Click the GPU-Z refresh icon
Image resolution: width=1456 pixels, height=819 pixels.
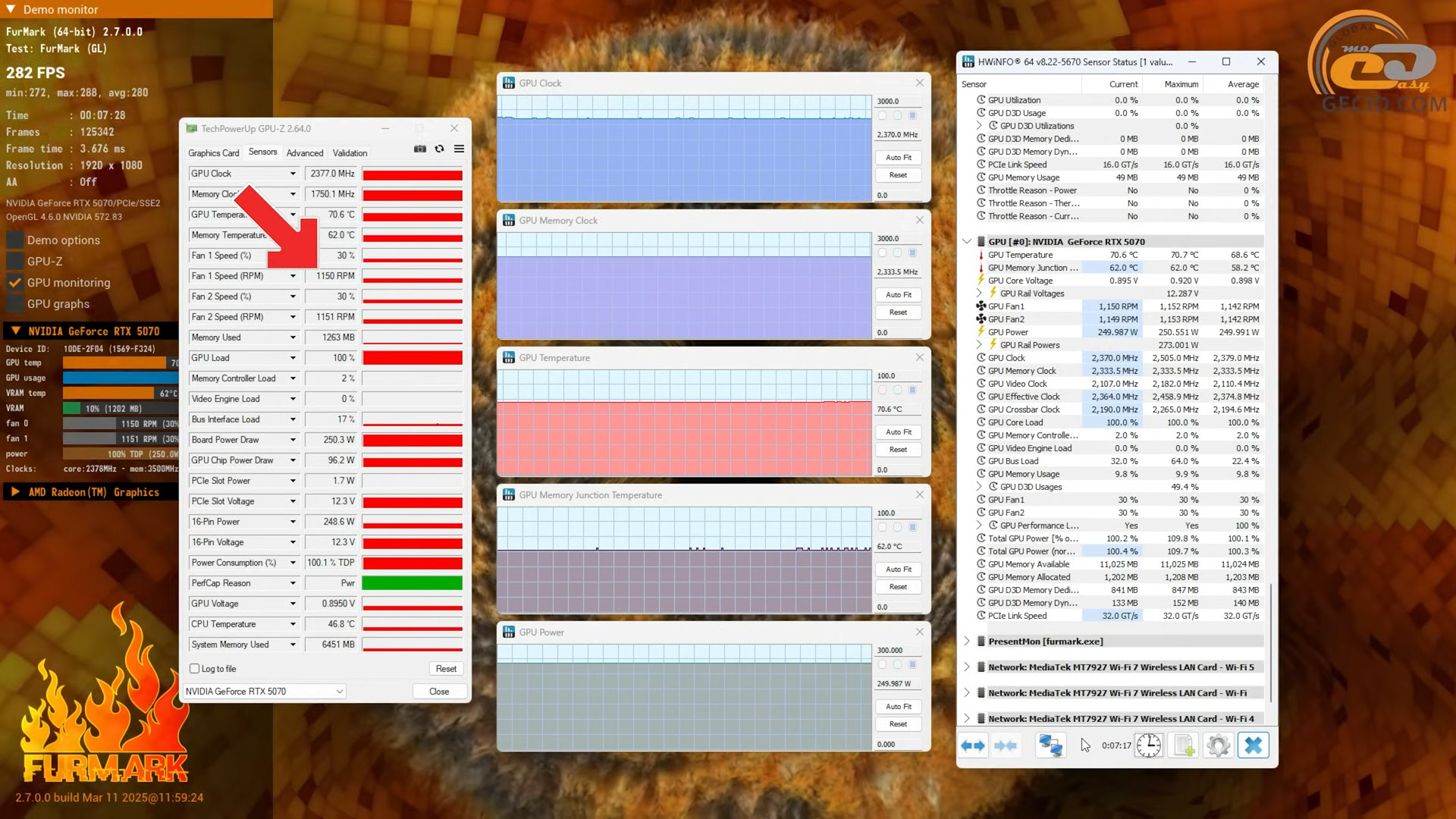point(439,149)
